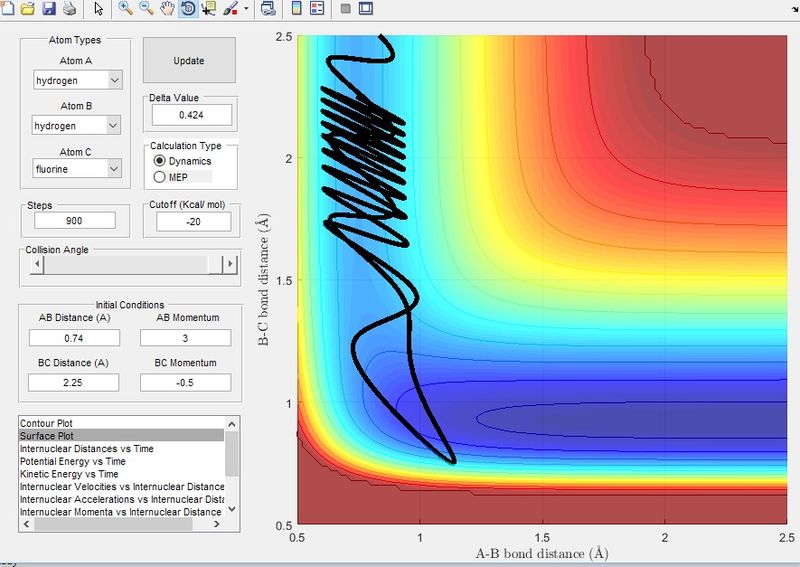Image resolution: width=800 pixels, height=567 pixels.
Task: Open a file with the folder icon
Action: coord(27,8)
